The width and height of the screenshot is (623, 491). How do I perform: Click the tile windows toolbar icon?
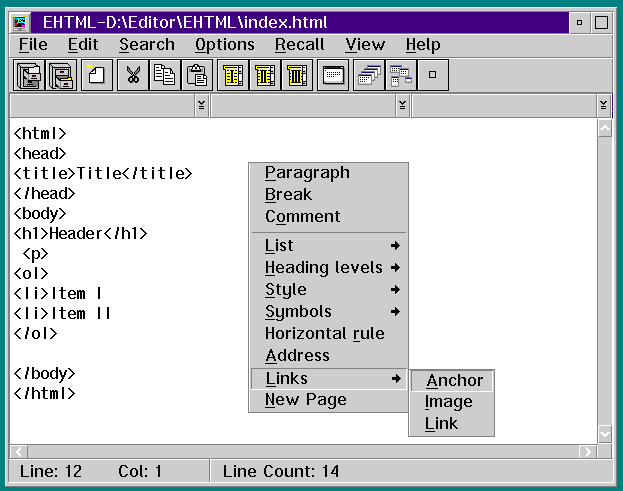pyautogui.click(x=400, y=76)
